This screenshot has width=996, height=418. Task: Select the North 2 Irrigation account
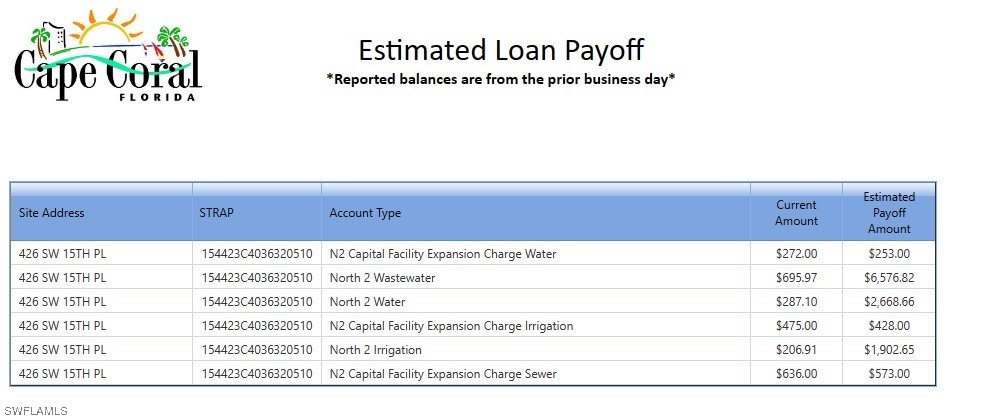pyautogui.click(x=375, y=350)
